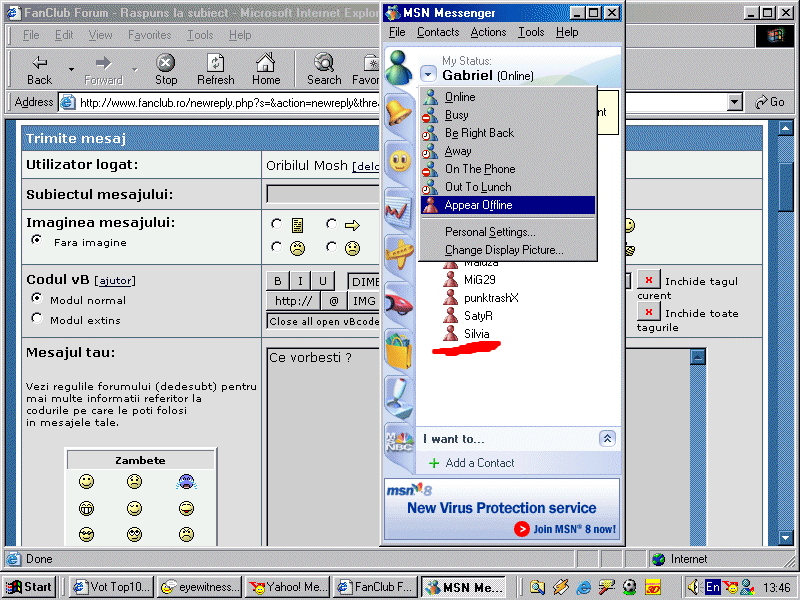Click Add a Contact link
This screenshot has height=600, width=800.
pyautogui.click(x=479, y=463)
